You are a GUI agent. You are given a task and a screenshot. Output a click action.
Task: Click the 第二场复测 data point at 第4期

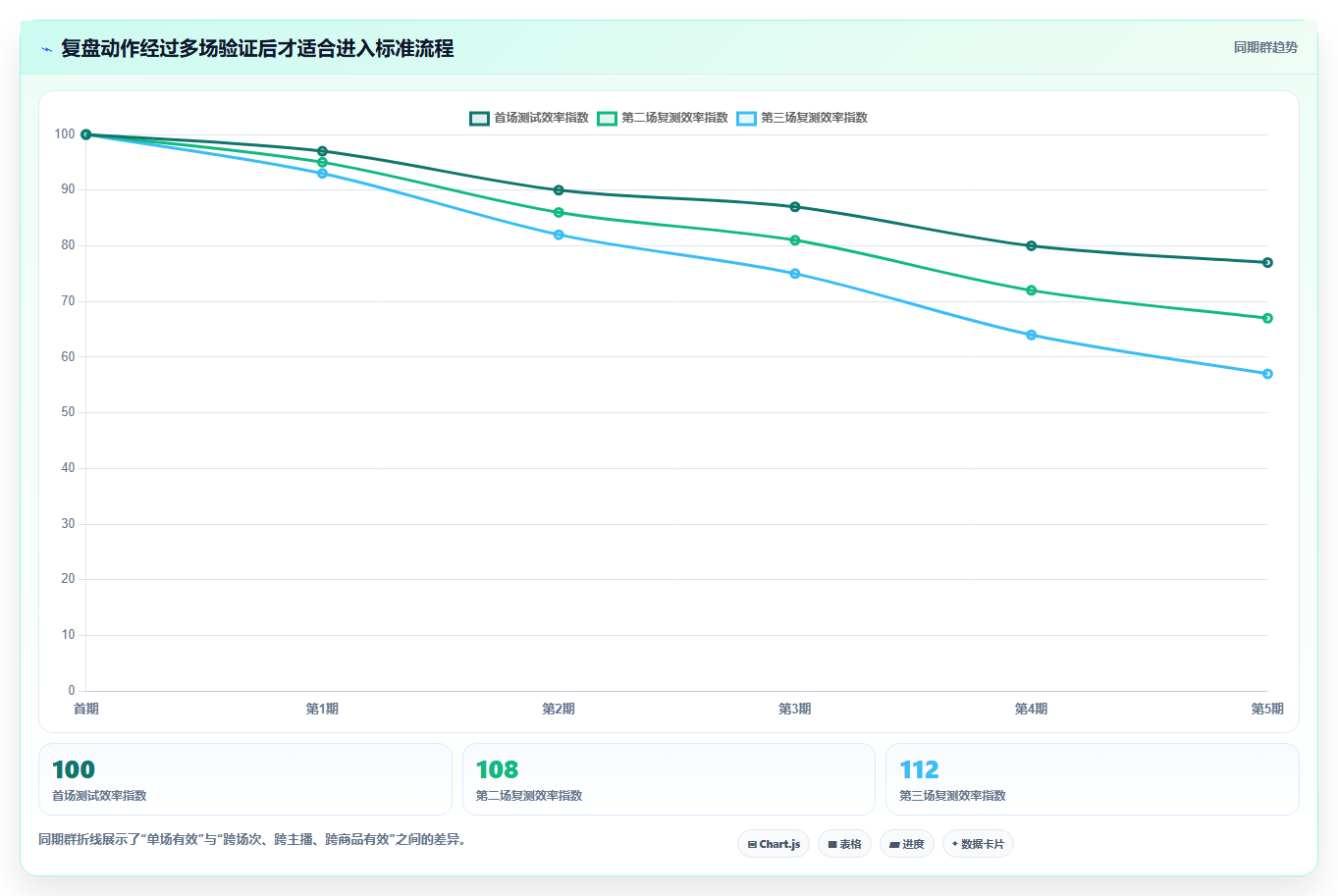pos(1032,290)
